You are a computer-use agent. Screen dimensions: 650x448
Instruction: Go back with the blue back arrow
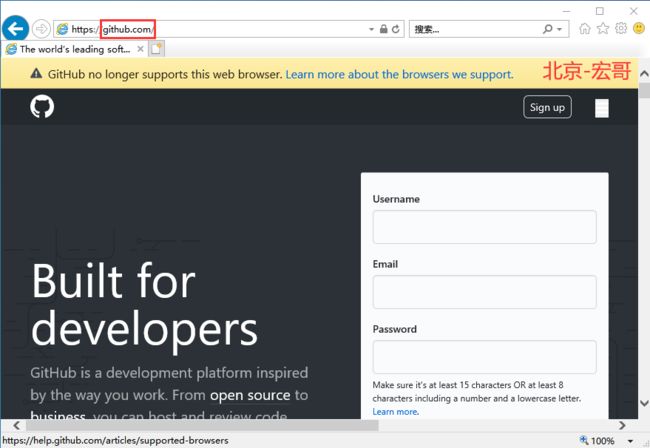tap(15, 29)
